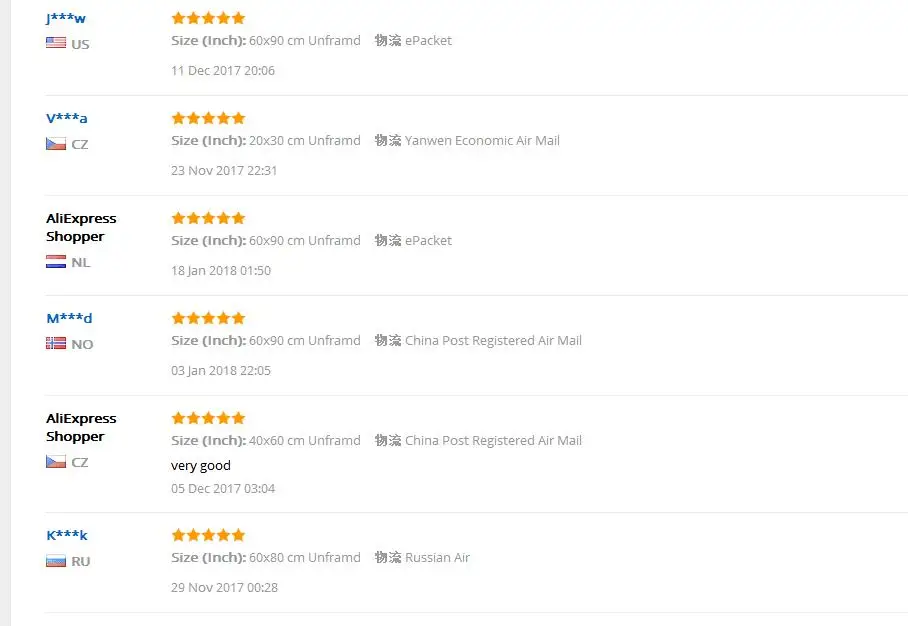Click the US flag icon under J***w
The image size is (908, 626).
click(56, 43)
